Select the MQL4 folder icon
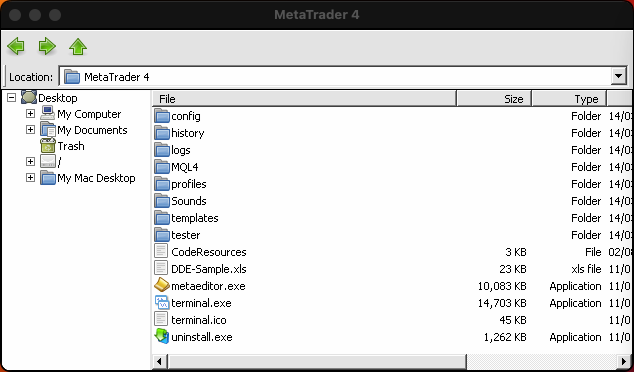This screenshot has width=634, height=372. click(162, 167)
